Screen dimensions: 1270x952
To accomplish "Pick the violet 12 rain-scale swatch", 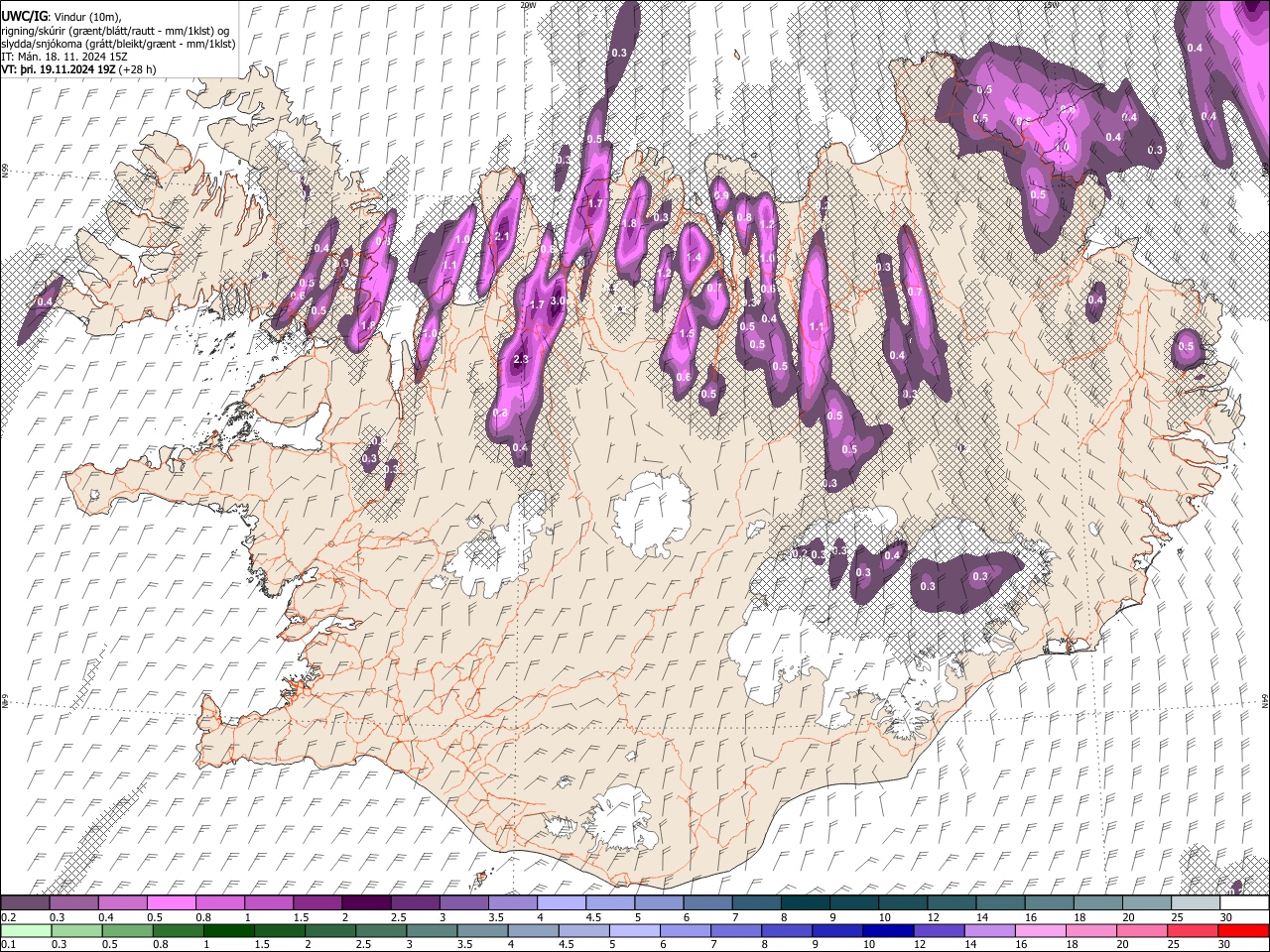I will coord(939,930).
